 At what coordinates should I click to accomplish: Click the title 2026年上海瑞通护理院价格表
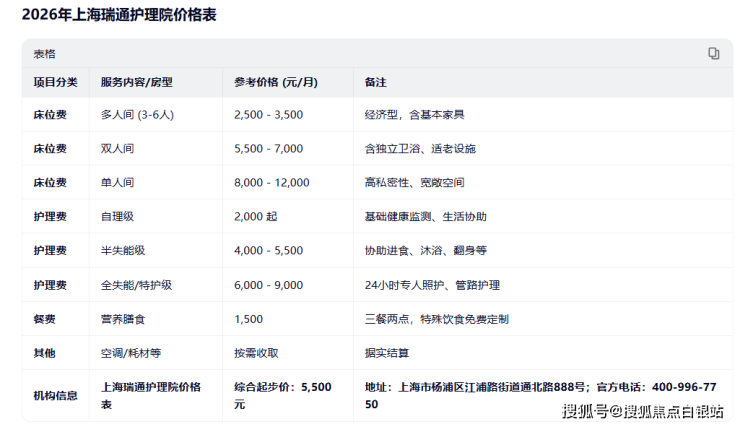coord(119,15)
